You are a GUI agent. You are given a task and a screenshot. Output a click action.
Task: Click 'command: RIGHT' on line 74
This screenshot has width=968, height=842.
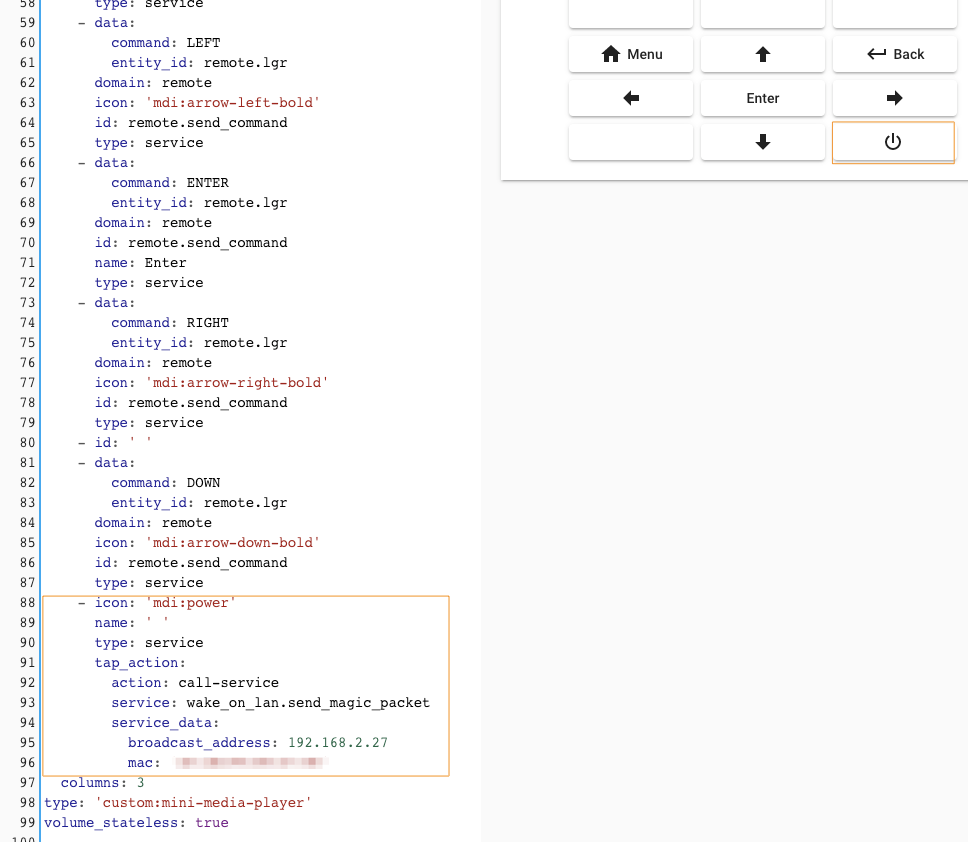(x=170, y=323)
